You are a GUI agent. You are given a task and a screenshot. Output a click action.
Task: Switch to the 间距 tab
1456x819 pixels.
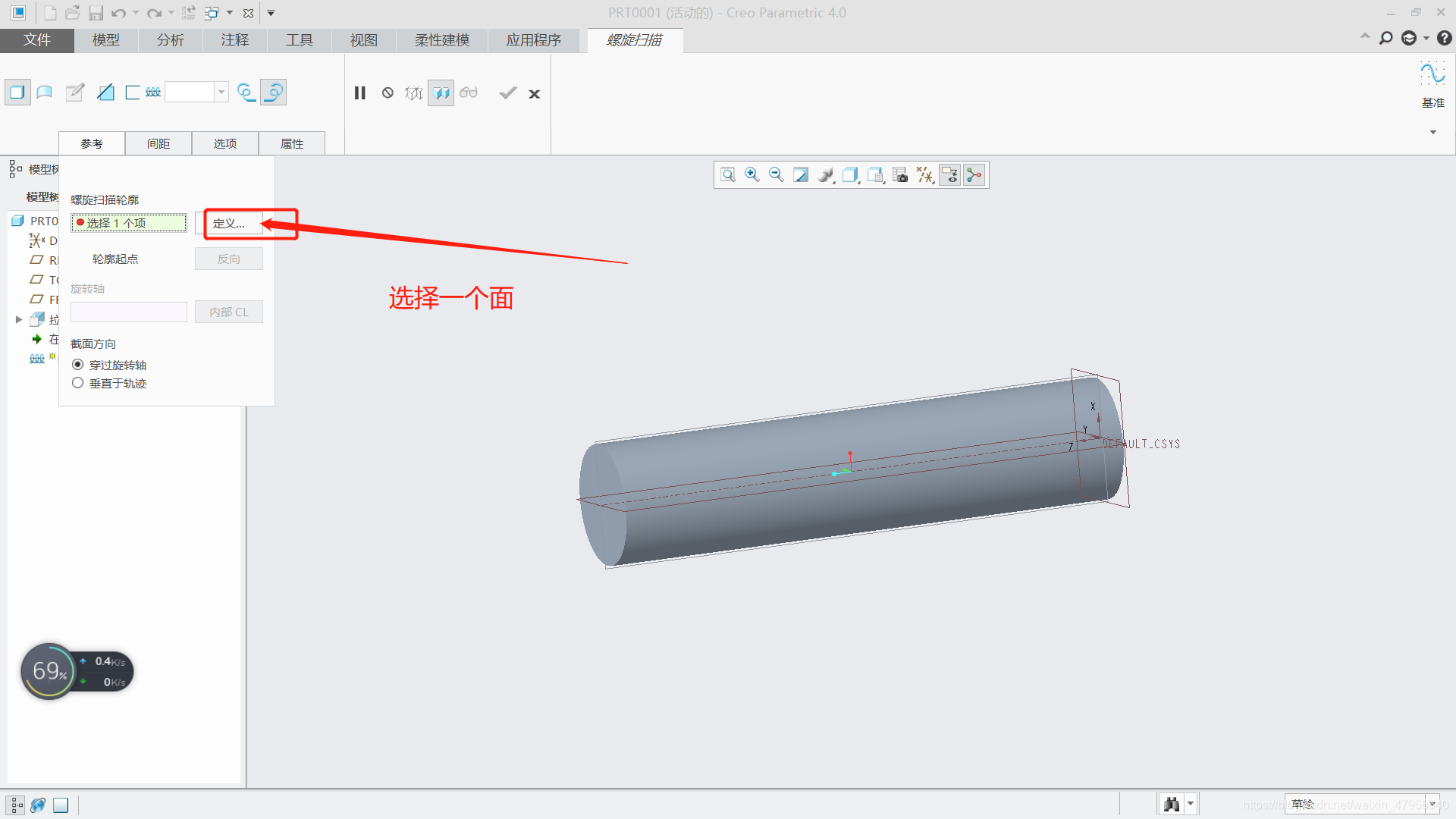tap(158, 143)
